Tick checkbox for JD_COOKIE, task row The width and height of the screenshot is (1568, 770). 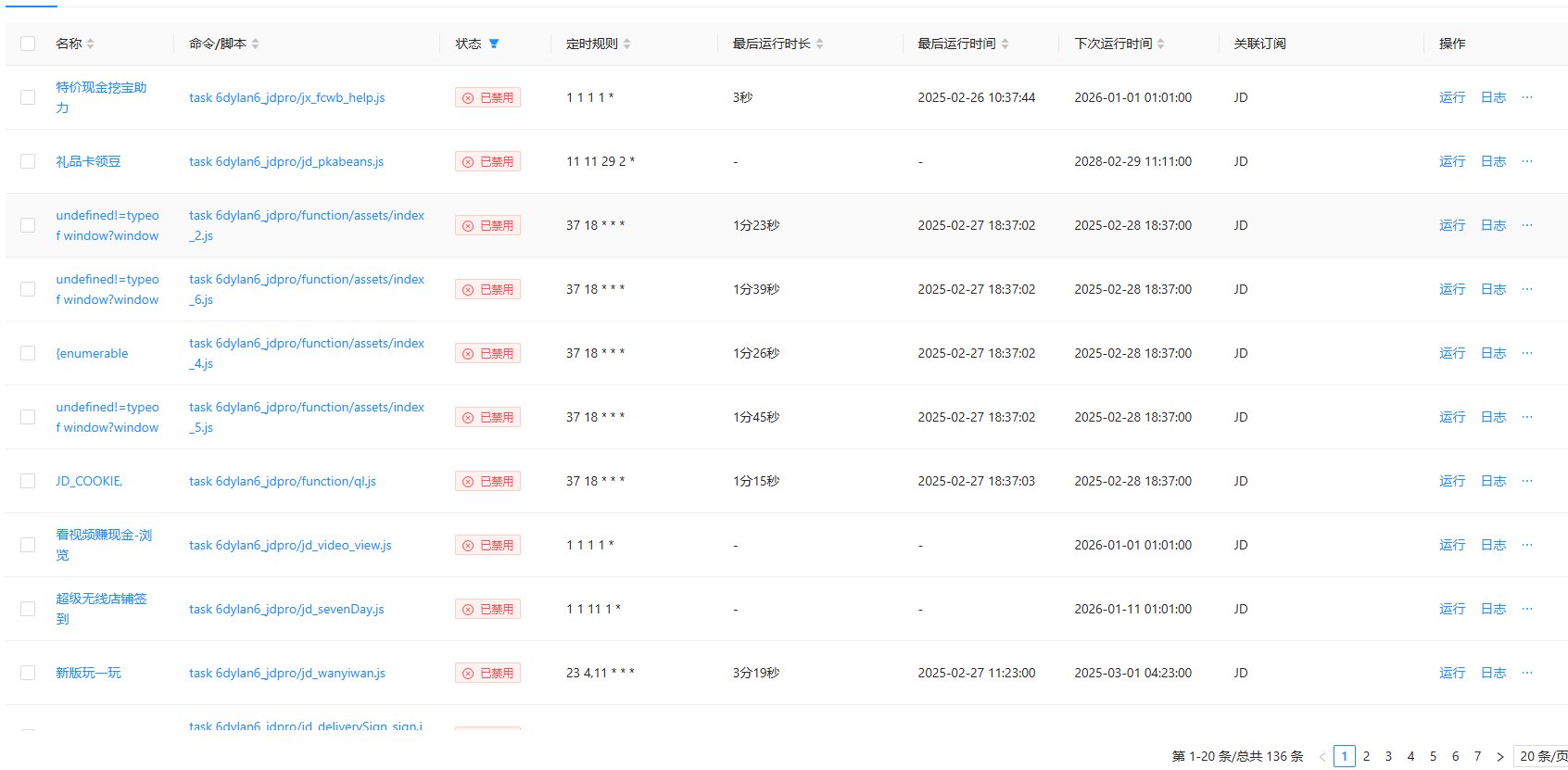tap(28, 481)
